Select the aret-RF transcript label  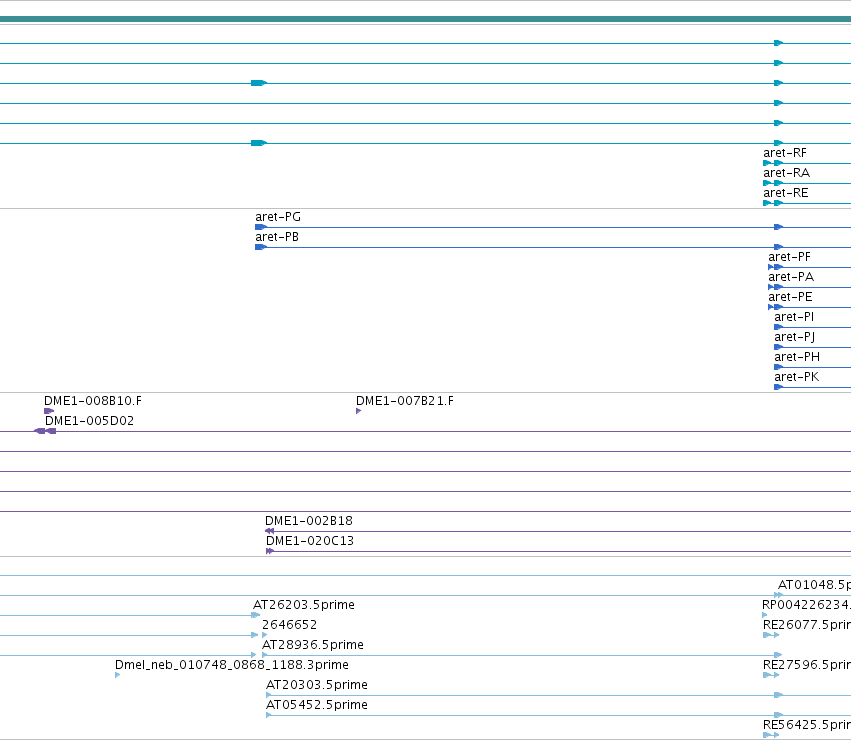[x=785, y=153]
